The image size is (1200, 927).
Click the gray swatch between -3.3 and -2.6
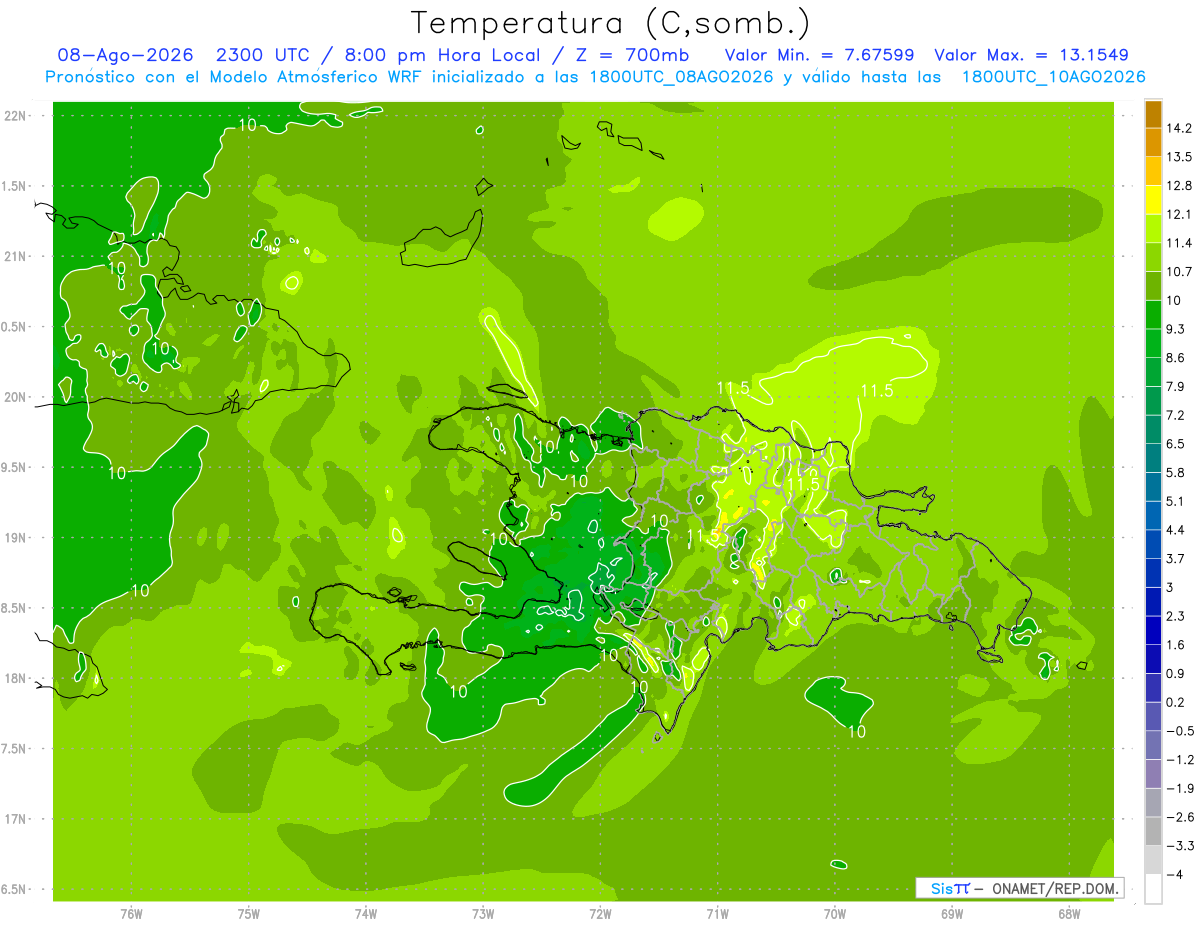[1153, 831]
